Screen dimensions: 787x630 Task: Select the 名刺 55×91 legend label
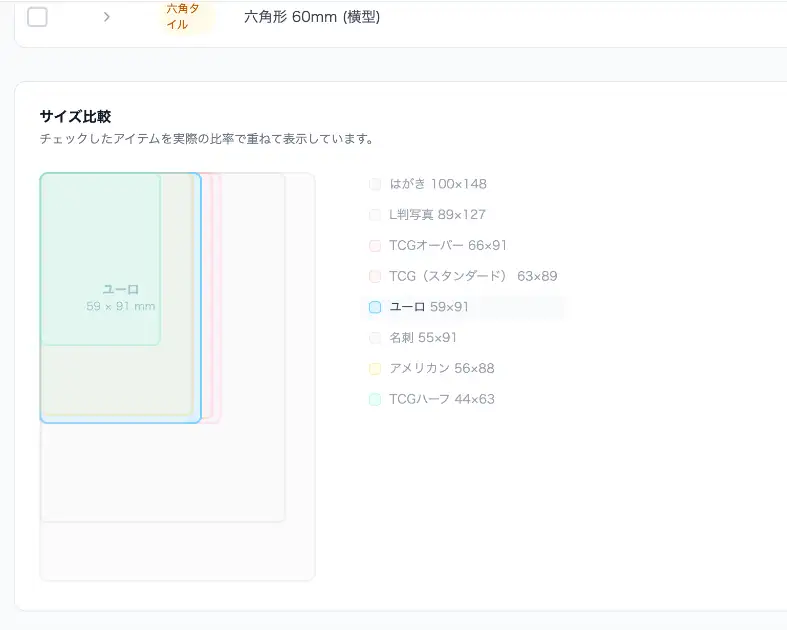(428, 338)
